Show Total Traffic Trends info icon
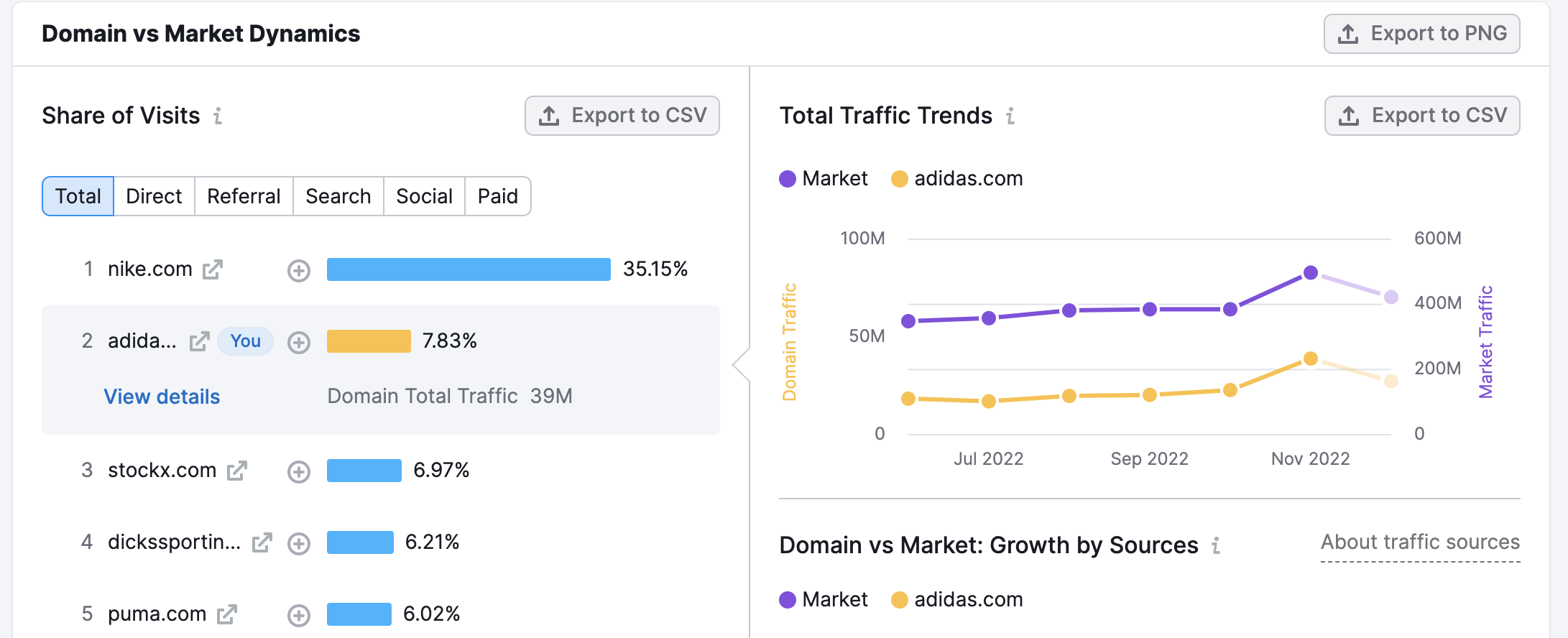Viewport: 1568px width, 638px height. [1010, 116]
